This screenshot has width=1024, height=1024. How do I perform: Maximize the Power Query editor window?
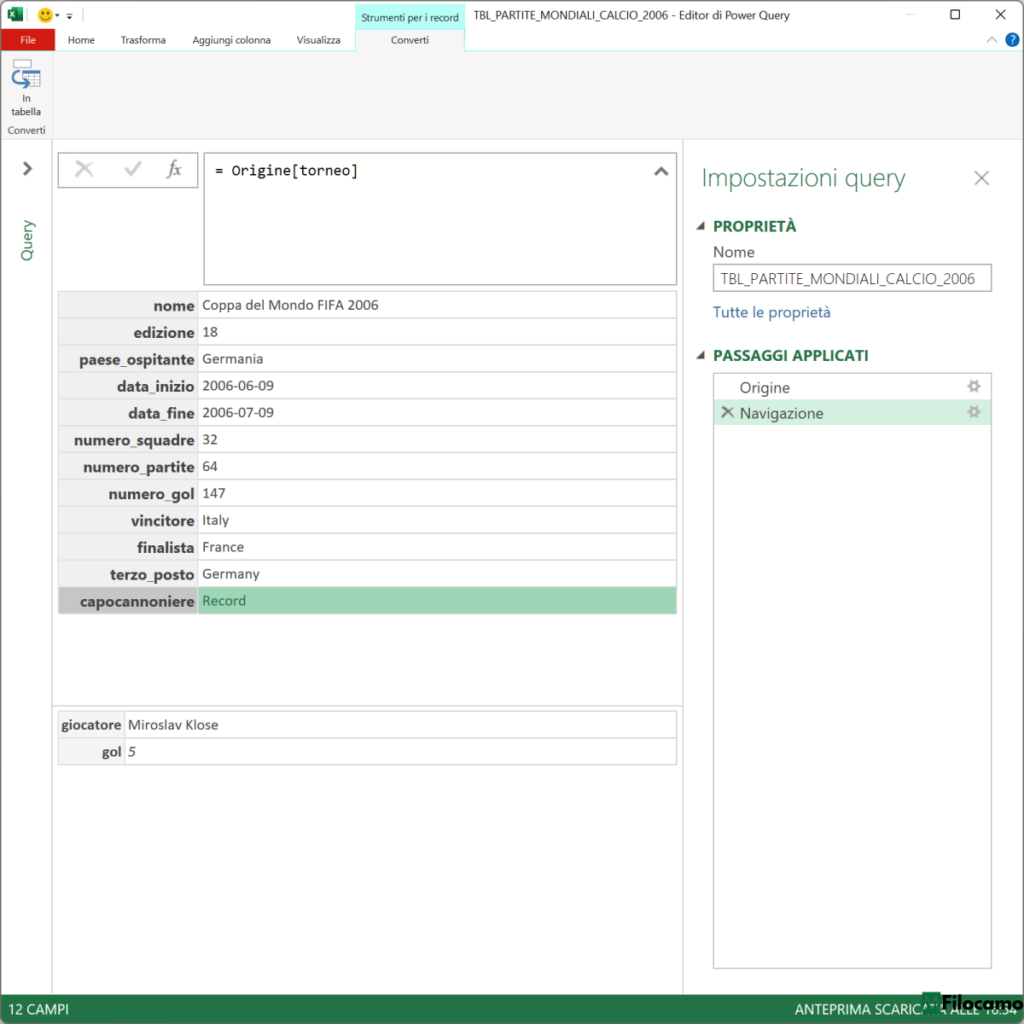pos(955,14)
